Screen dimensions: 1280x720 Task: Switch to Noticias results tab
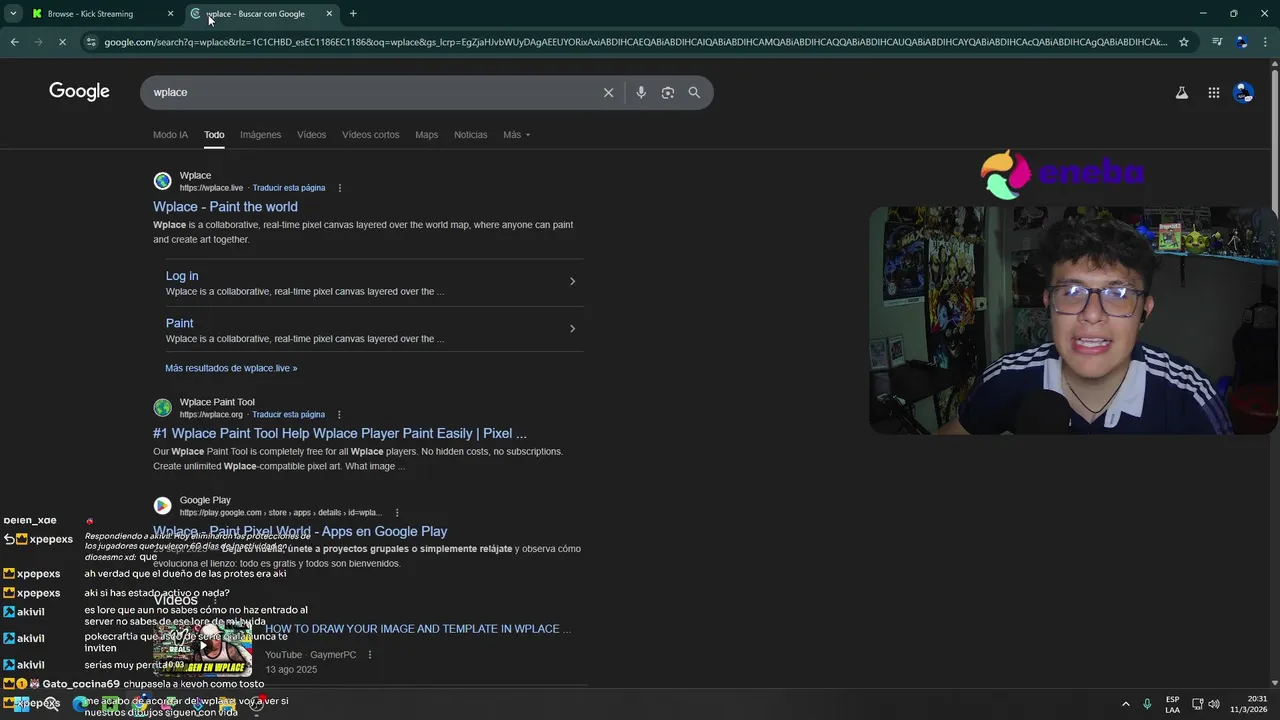[470, 135]
